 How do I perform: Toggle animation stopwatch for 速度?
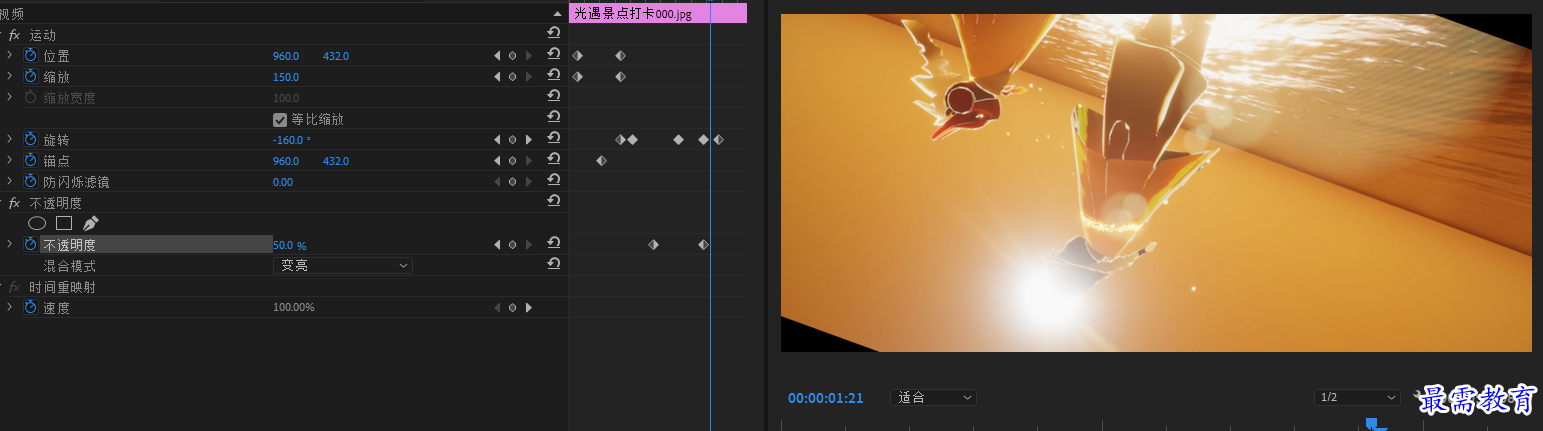tap(30, 307)
